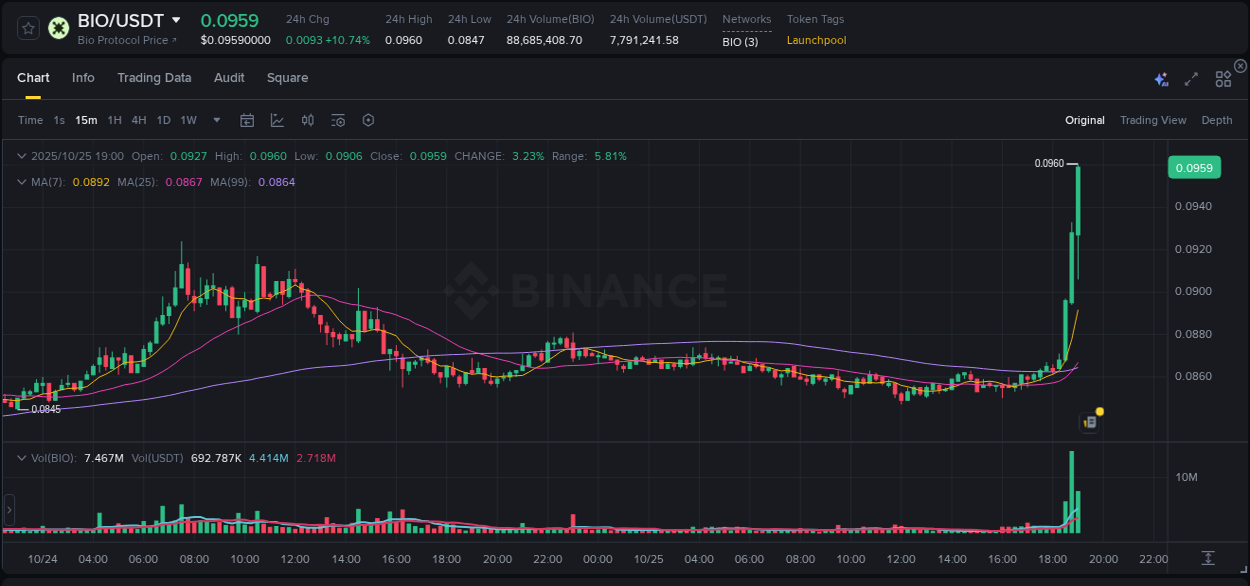Collapse the volume panel chevron
1250x586 pixels.
click(x=22, y=458)
